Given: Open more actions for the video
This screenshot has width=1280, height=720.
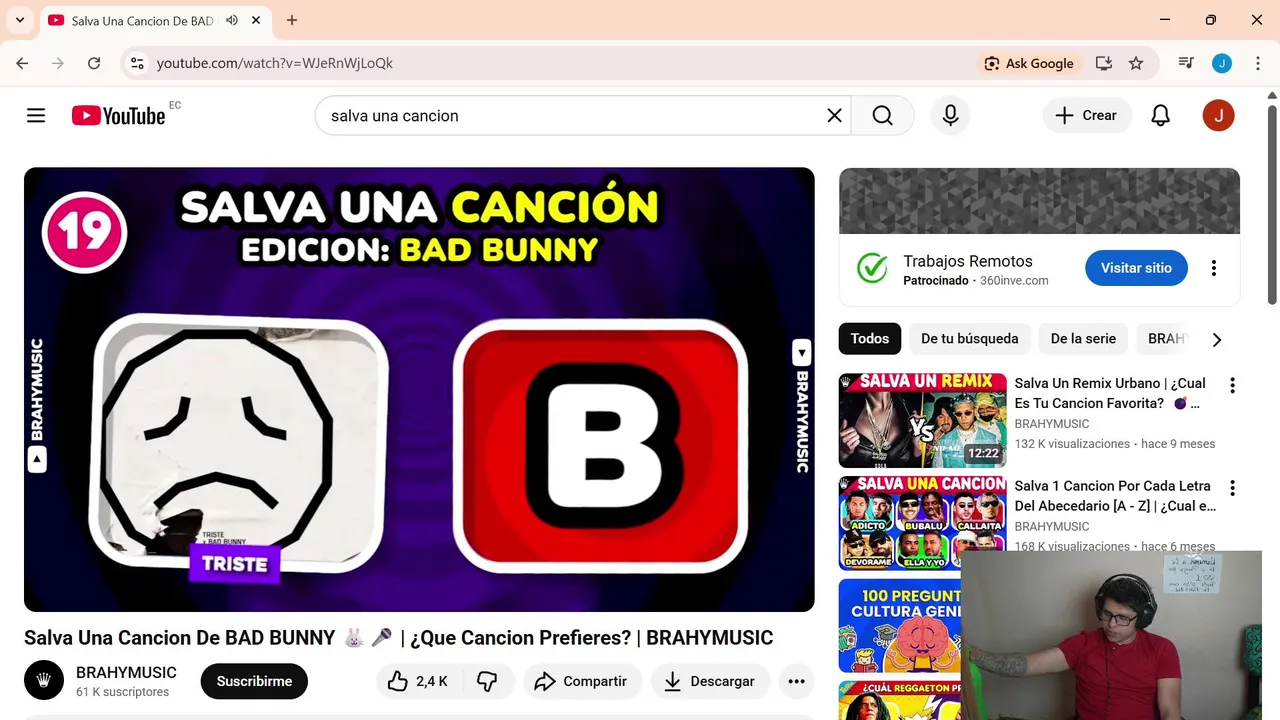Looking at the screenshot, I should click(796, 681).
